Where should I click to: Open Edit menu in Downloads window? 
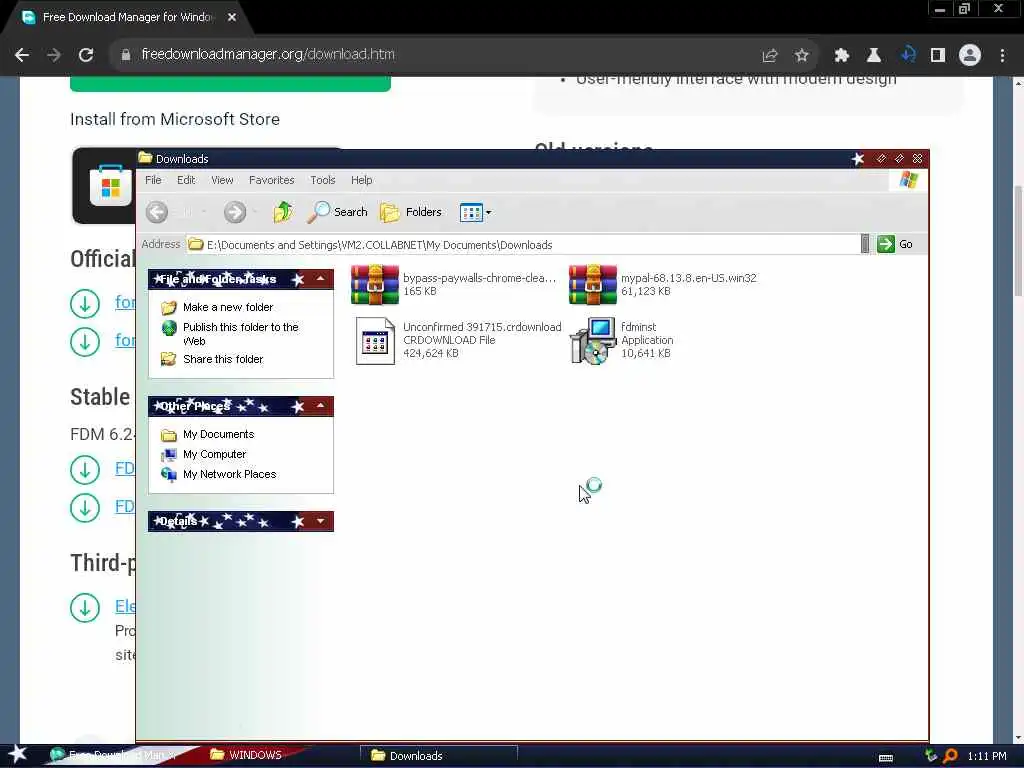tap(186, 180)
